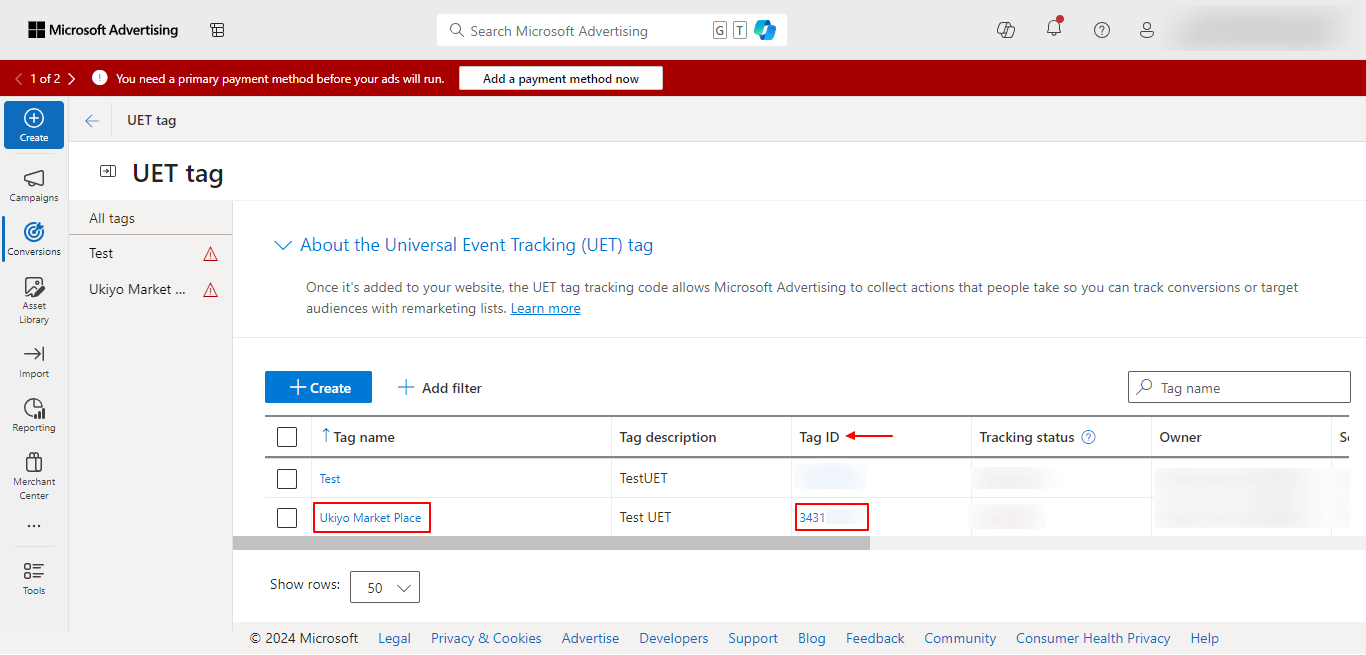Collapse the side panel icon beside UET tag heading
Screen dimensions: 1366x655
click(x=108, y=172)
